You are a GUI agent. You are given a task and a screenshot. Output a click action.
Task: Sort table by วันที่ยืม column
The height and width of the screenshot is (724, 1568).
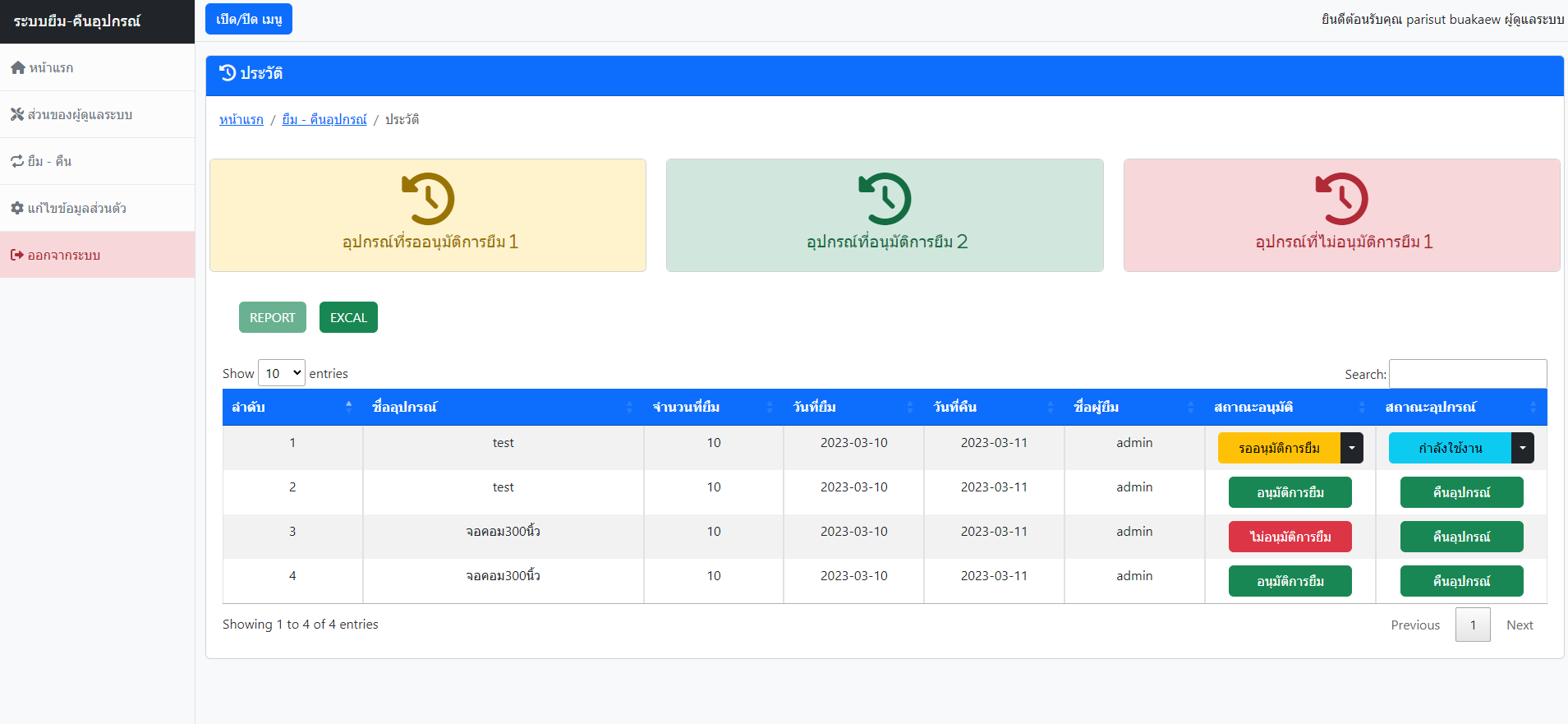(854, 407)
